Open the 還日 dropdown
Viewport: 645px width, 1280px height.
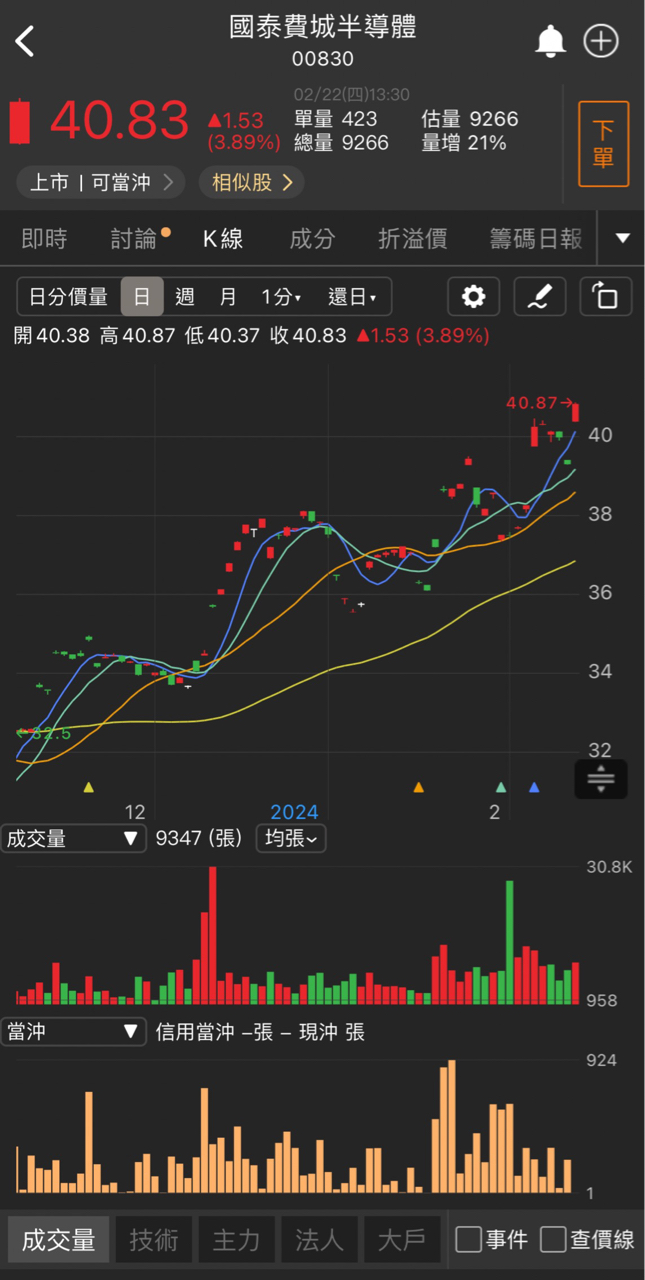(x=352, y=297)
